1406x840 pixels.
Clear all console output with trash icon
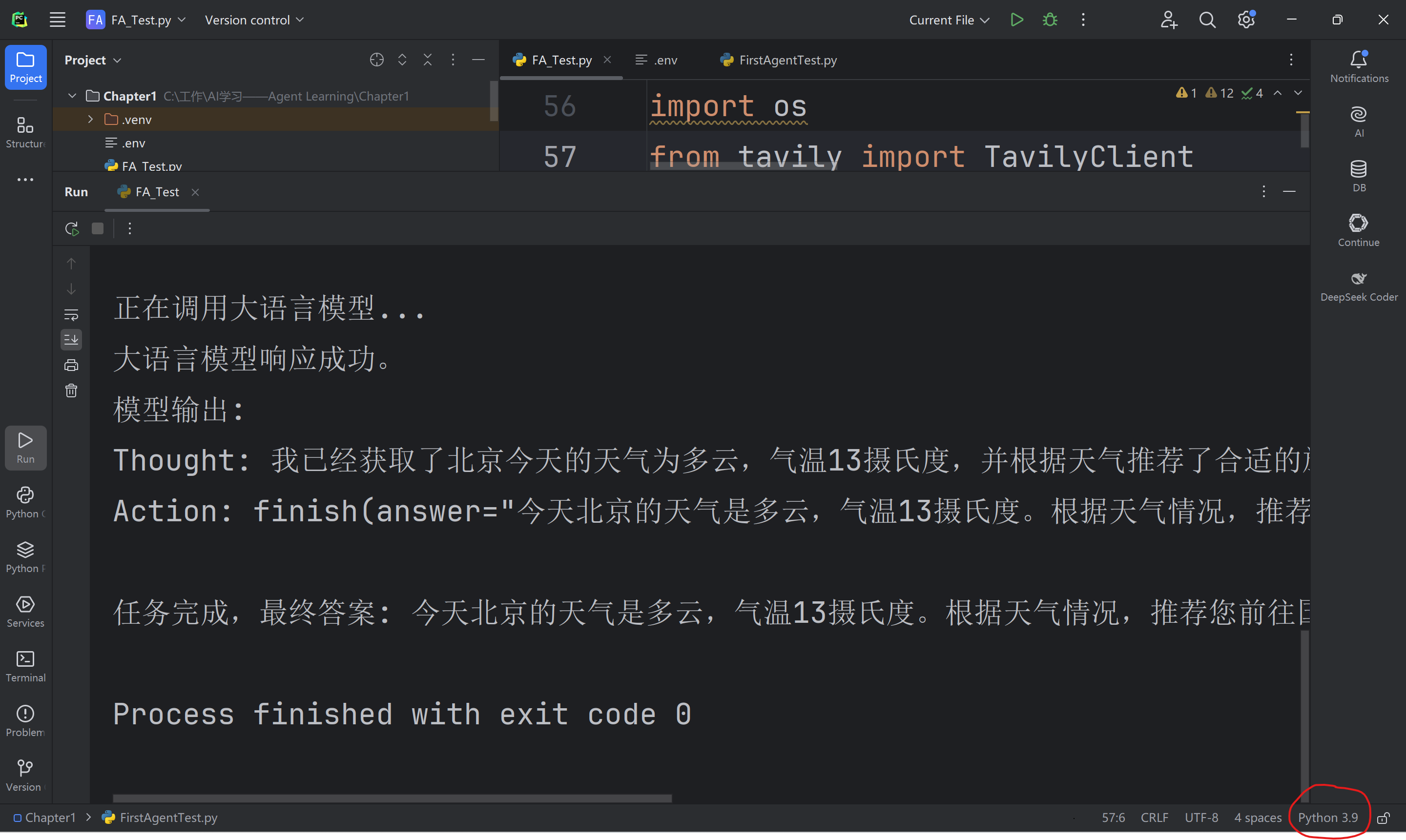(71, 390)
